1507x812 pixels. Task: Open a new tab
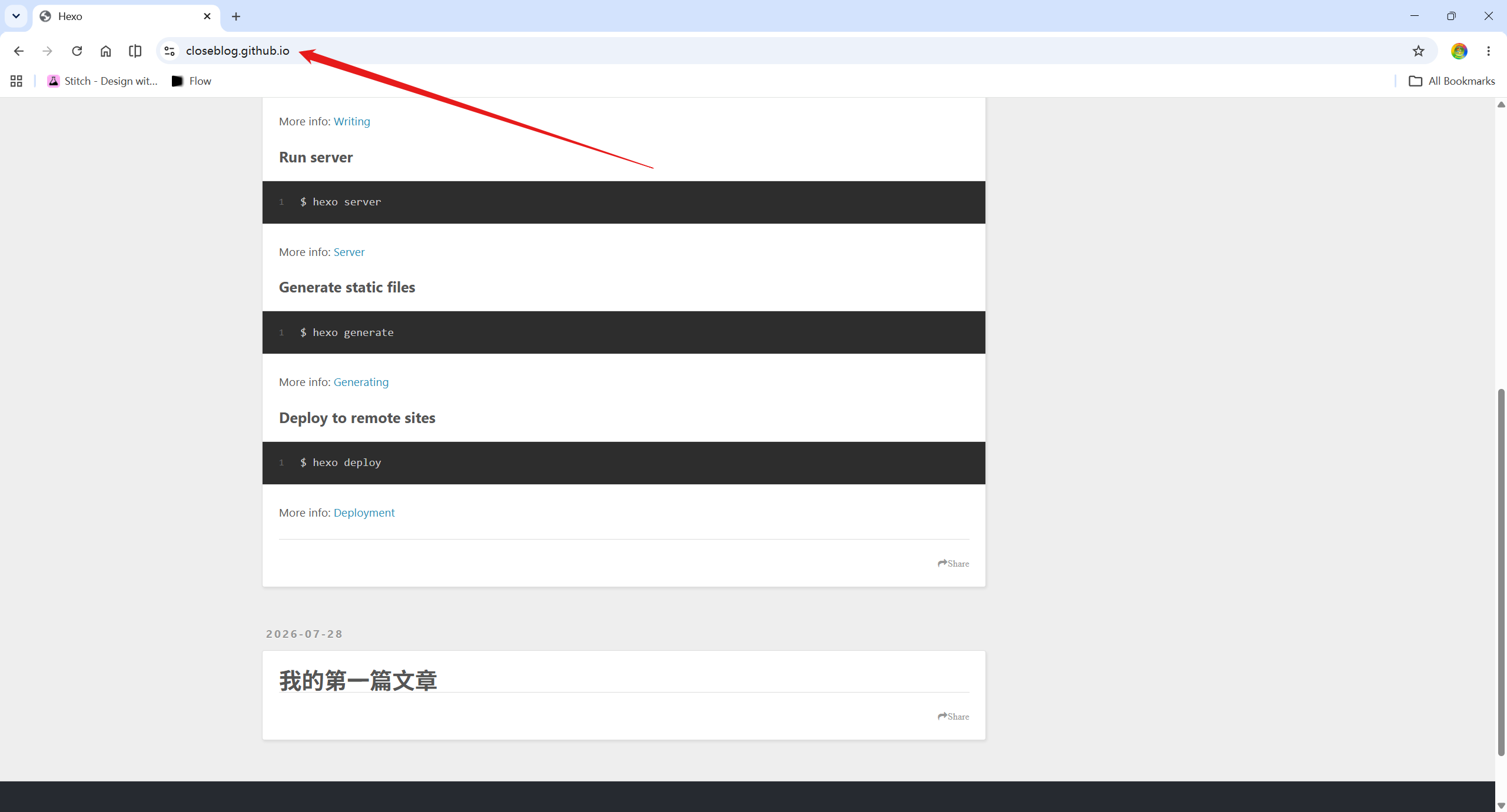point(236,16)
